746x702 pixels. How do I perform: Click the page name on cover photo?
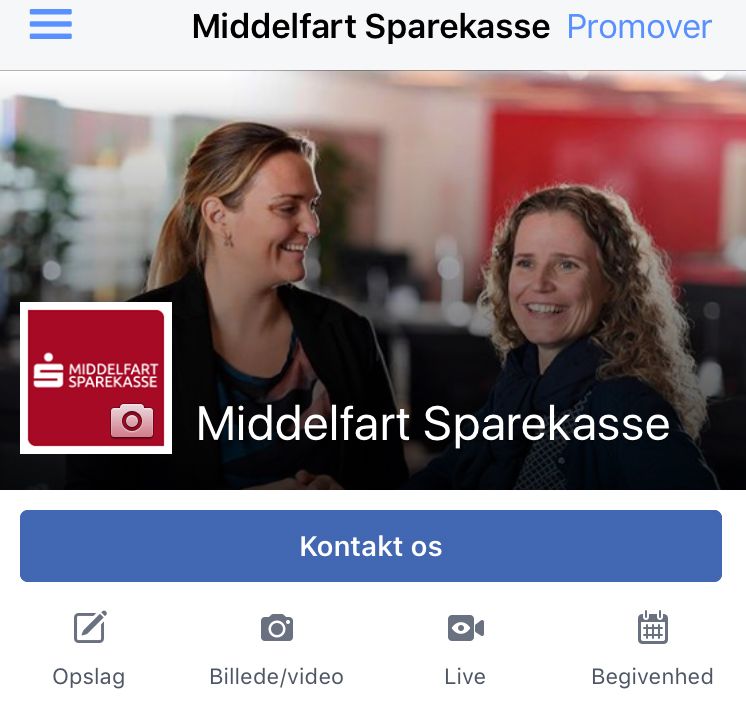[x=432, y=424]
